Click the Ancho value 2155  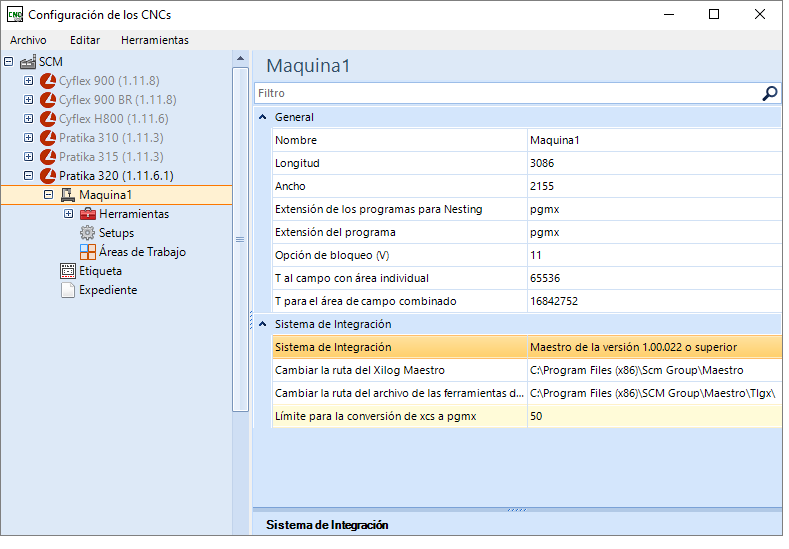655,187
